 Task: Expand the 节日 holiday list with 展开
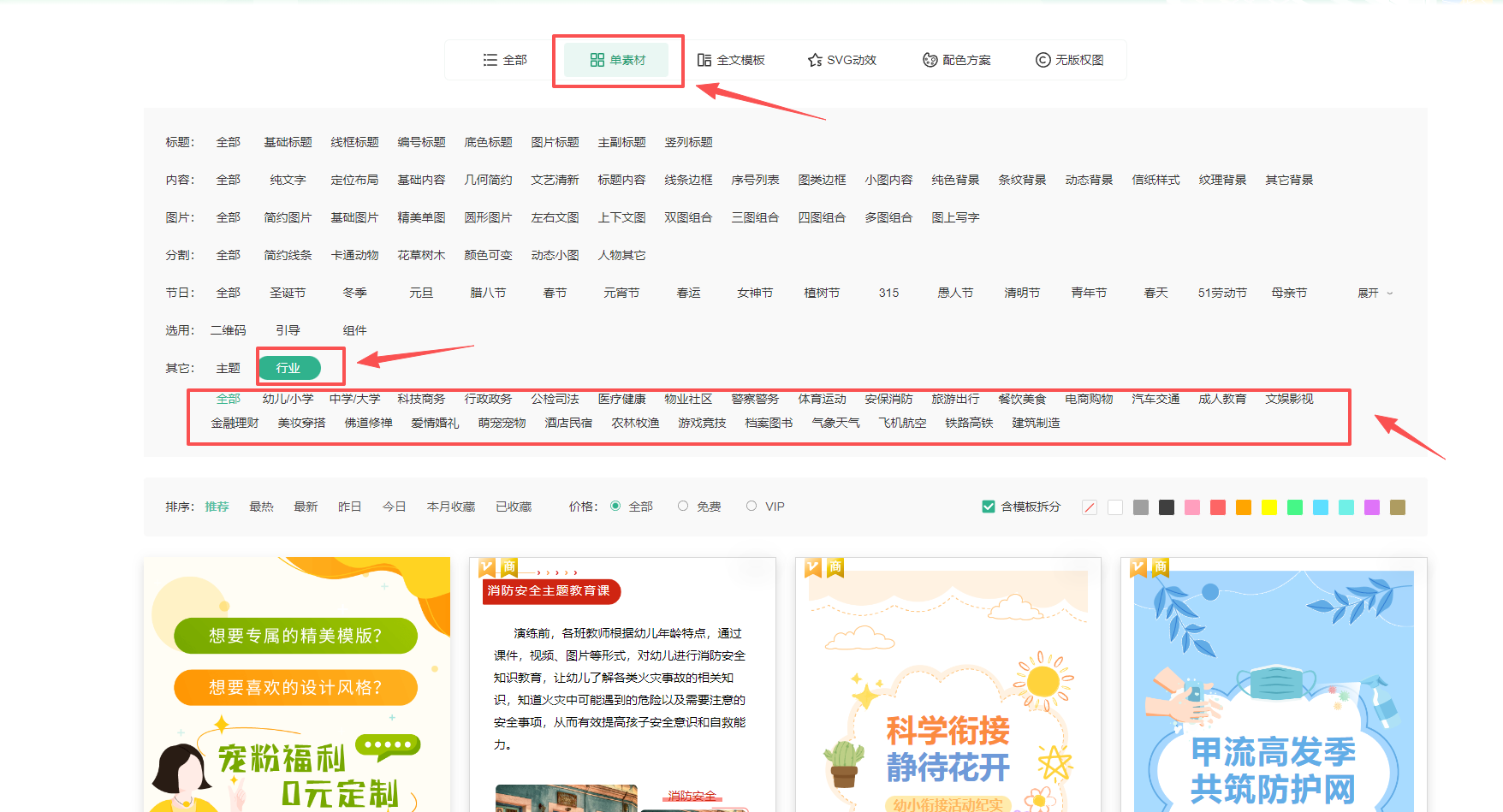pyautogui.click(x=1375, y=293)
